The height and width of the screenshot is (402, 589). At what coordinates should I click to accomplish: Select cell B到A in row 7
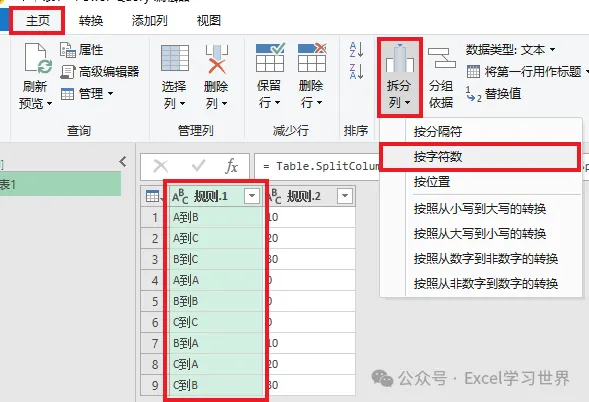coord(216,343)
